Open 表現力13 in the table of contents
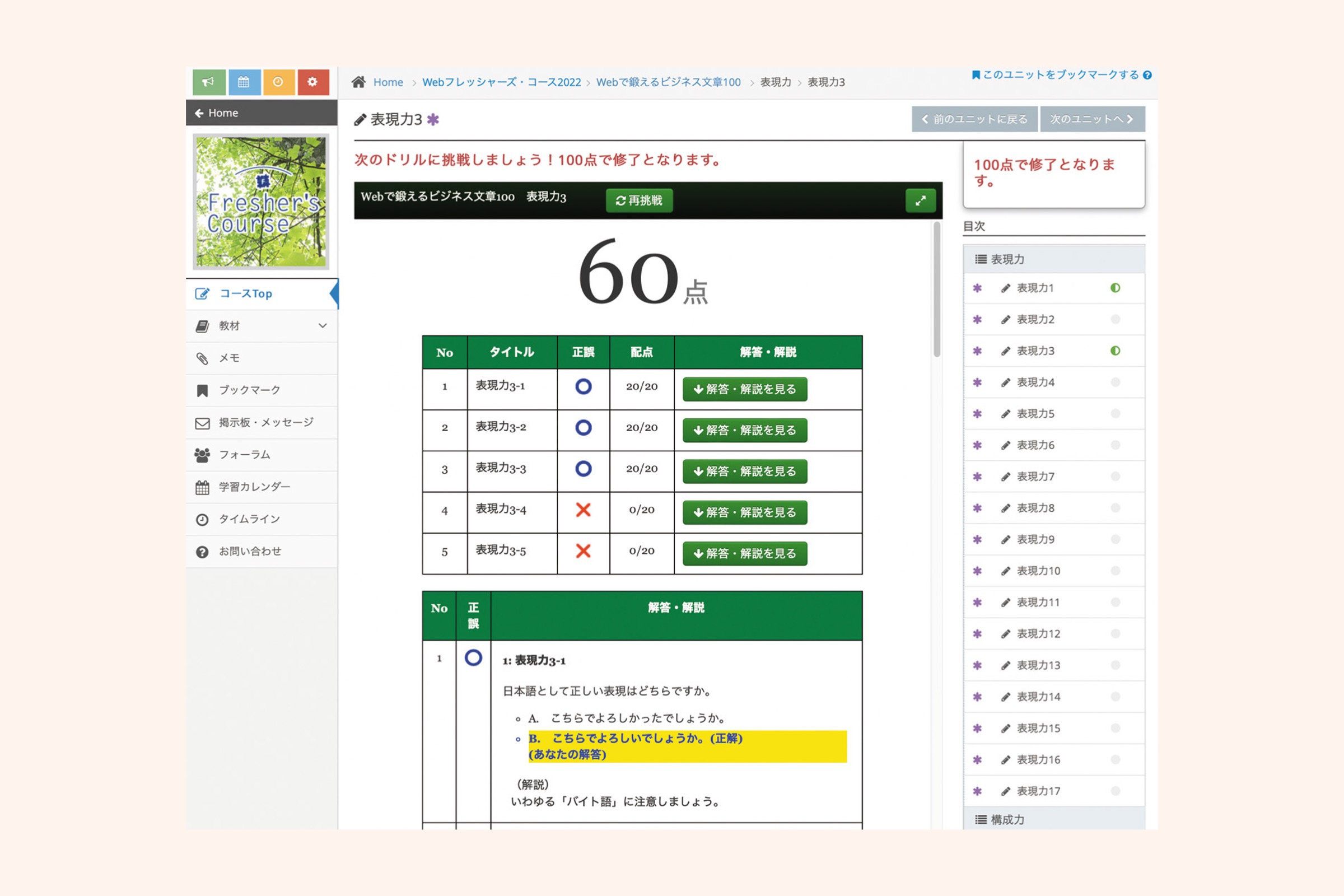The height and width of the screenshot is (896, 1344). 1054,665
